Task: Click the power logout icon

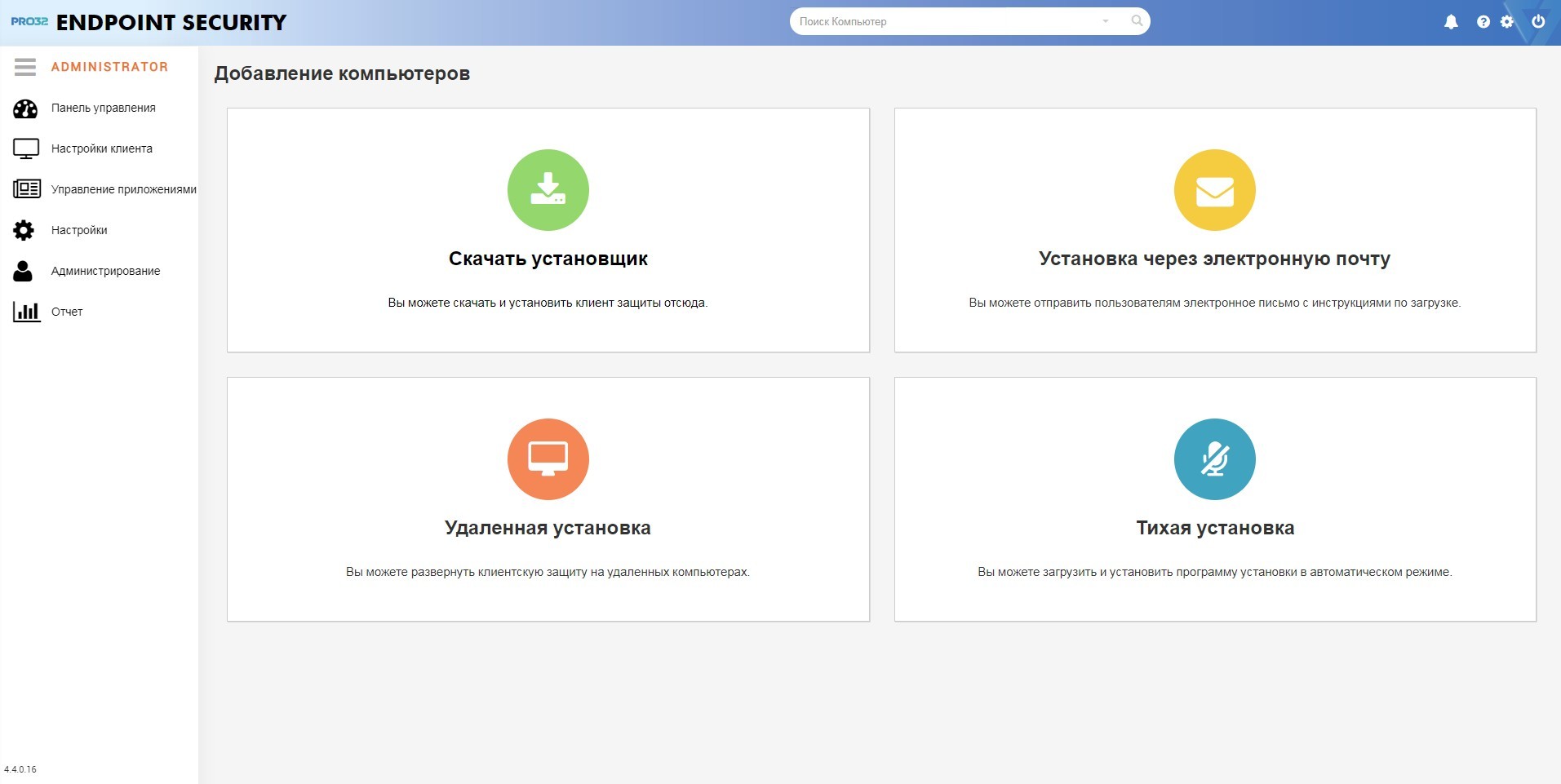Action: tap(1538, 21)
